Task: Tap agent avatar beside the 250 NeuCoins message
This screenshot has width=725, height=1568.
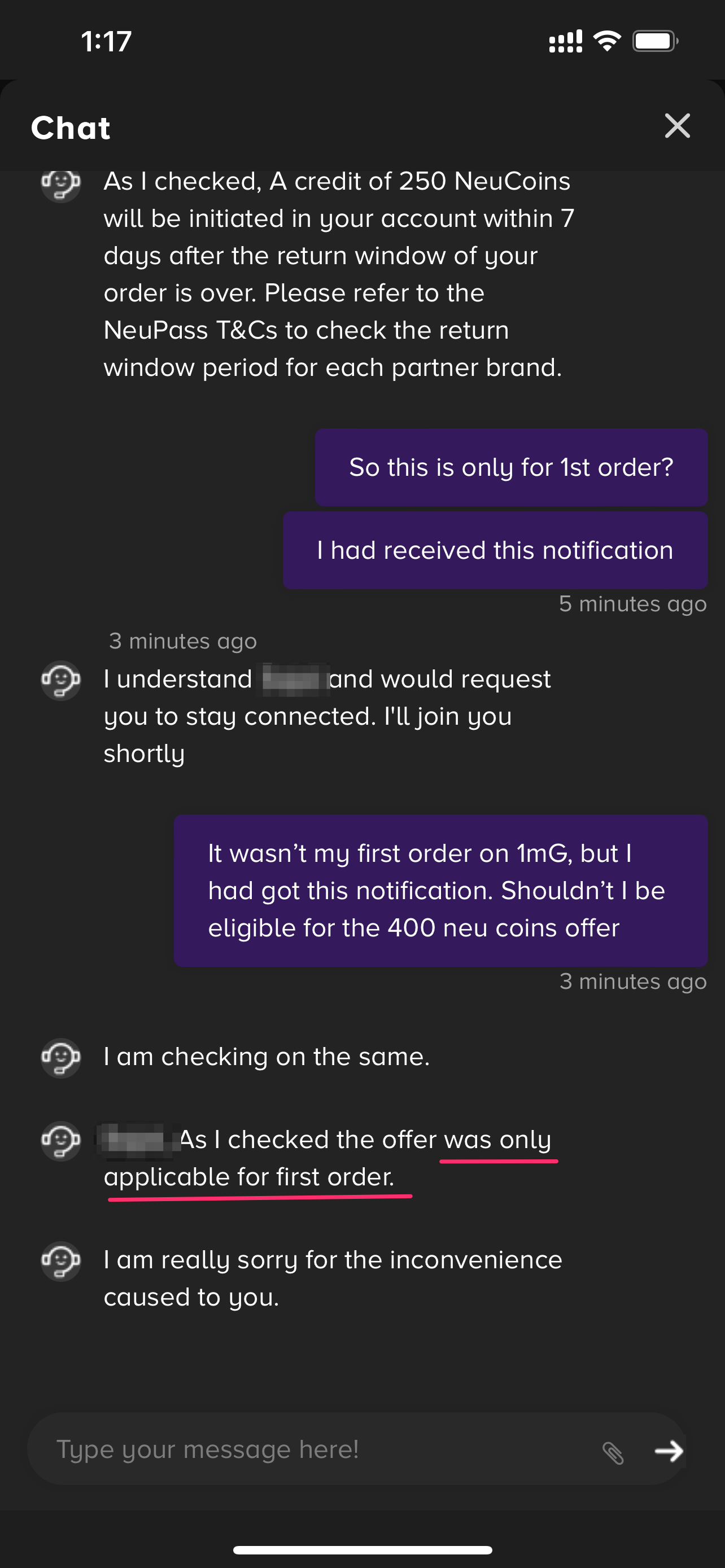Action: click(x=60, y=183)
